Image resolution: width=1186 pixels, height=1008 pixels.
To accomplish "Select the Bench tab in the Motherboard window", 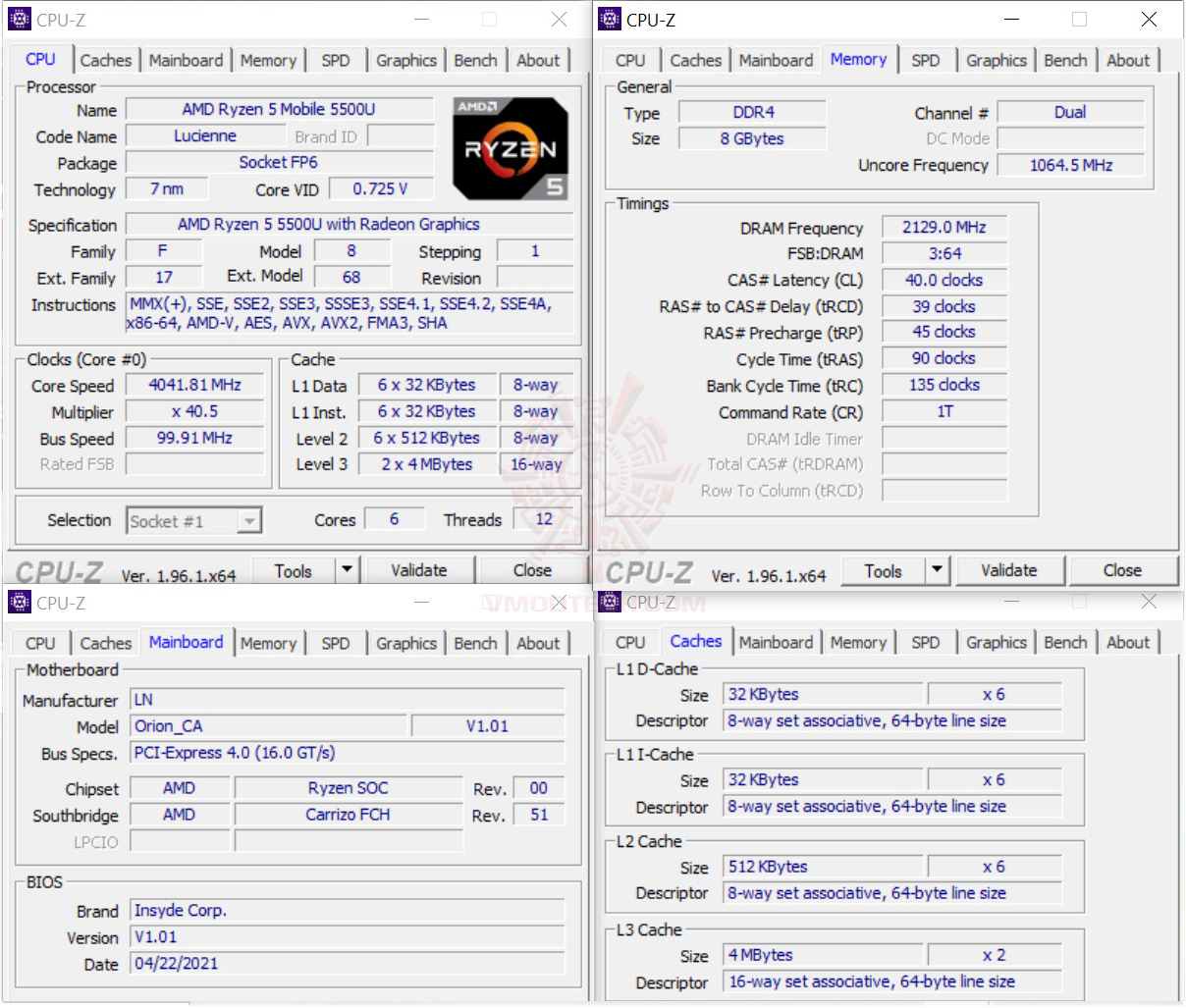I will [x=476, y=643].
